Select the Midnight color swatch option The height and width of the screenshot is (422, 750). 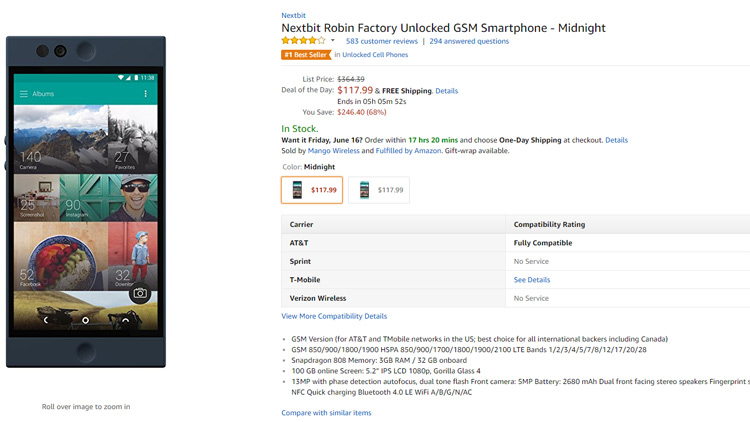coord(312,190)
